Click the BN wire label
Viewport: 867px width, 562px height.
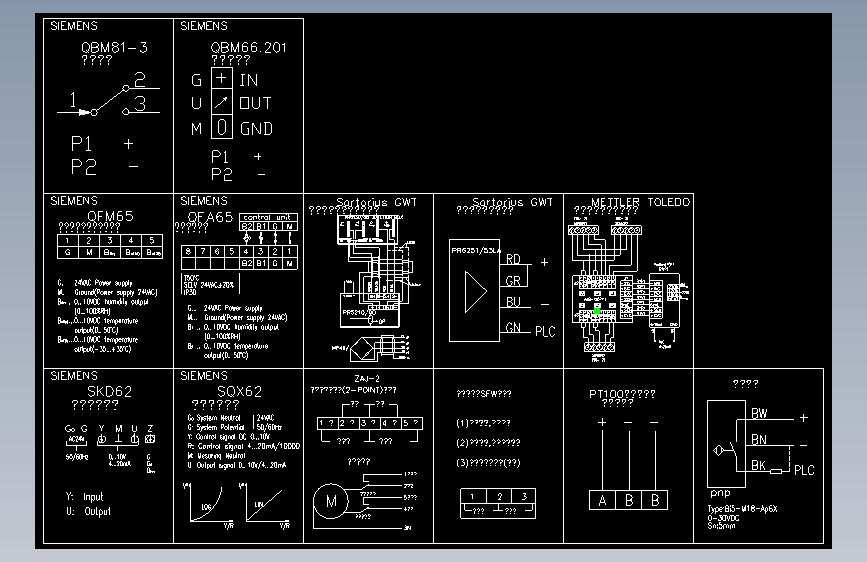[x=759, y=440]
